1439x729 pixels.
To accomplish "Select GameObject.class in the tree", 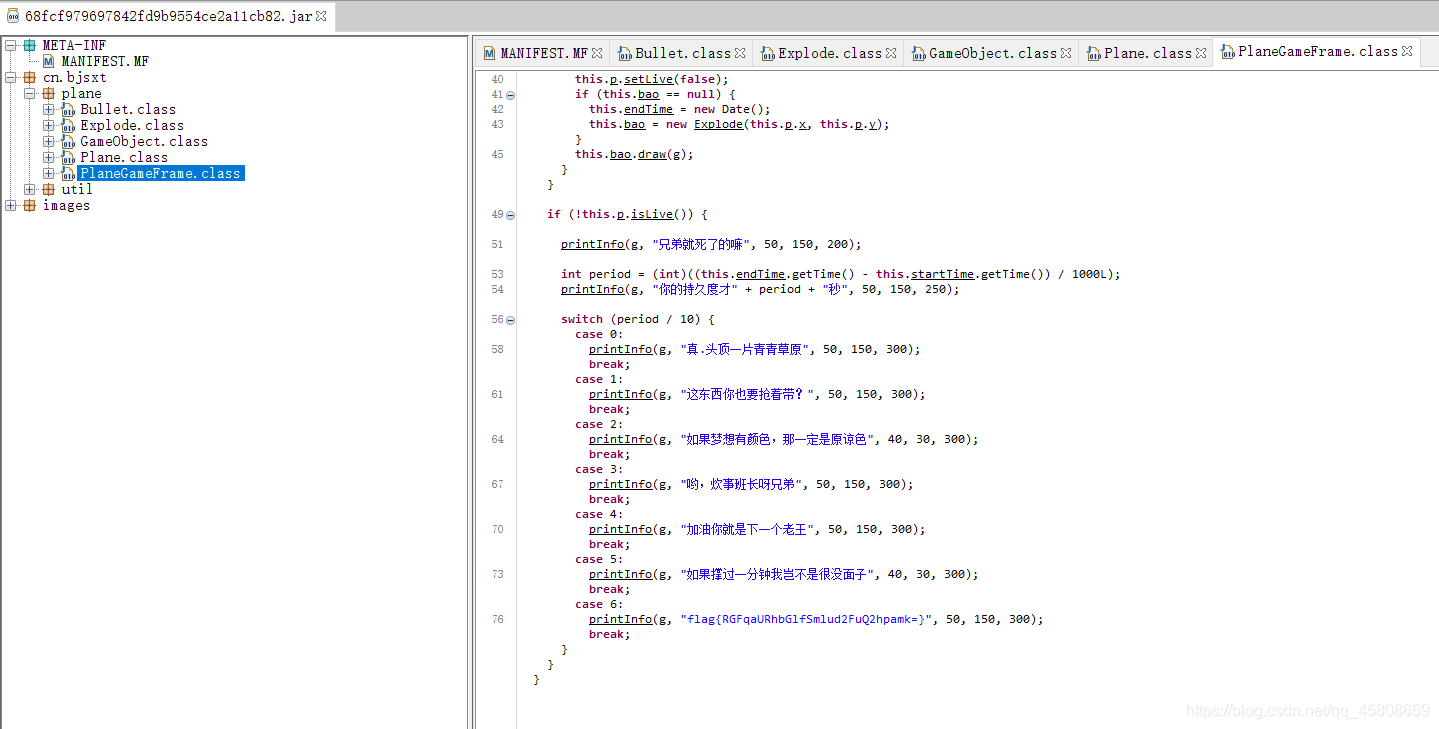I will (x=144, y=141).
